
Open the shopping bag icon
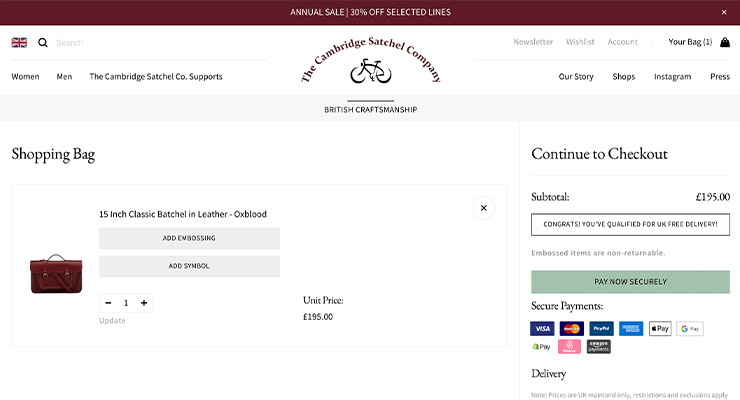pyautogui.click(x=725, y=42)
